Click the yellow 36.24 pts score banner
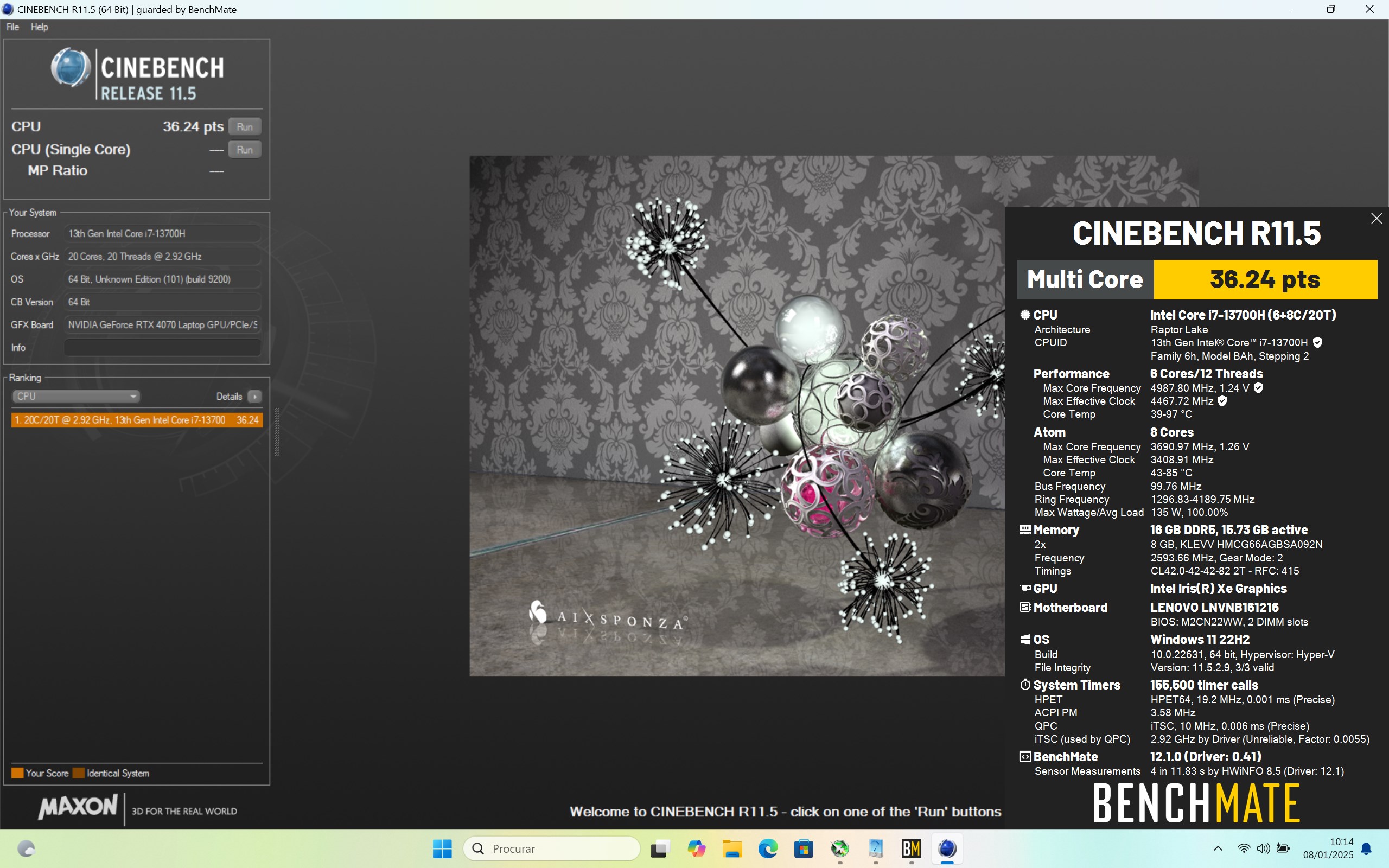 [1265, 279]
